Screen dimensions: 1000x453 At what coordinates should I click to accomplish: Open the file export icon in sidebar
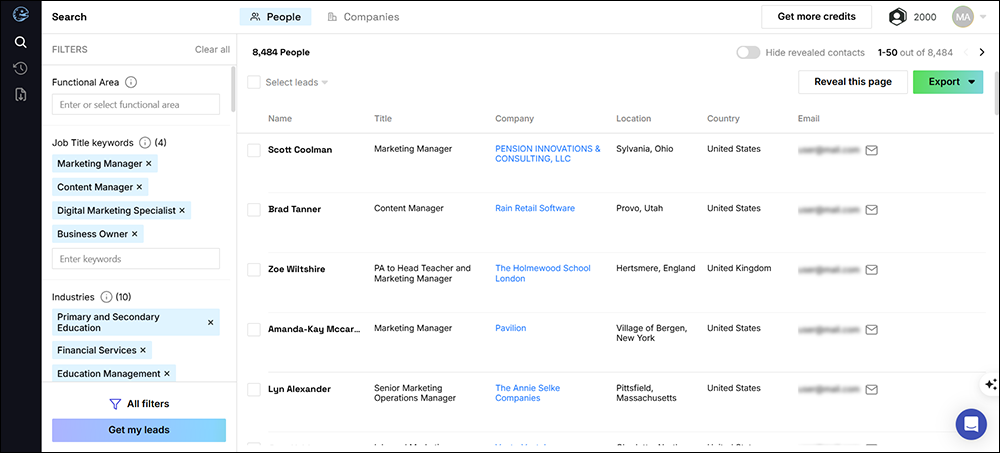(20, 94)
